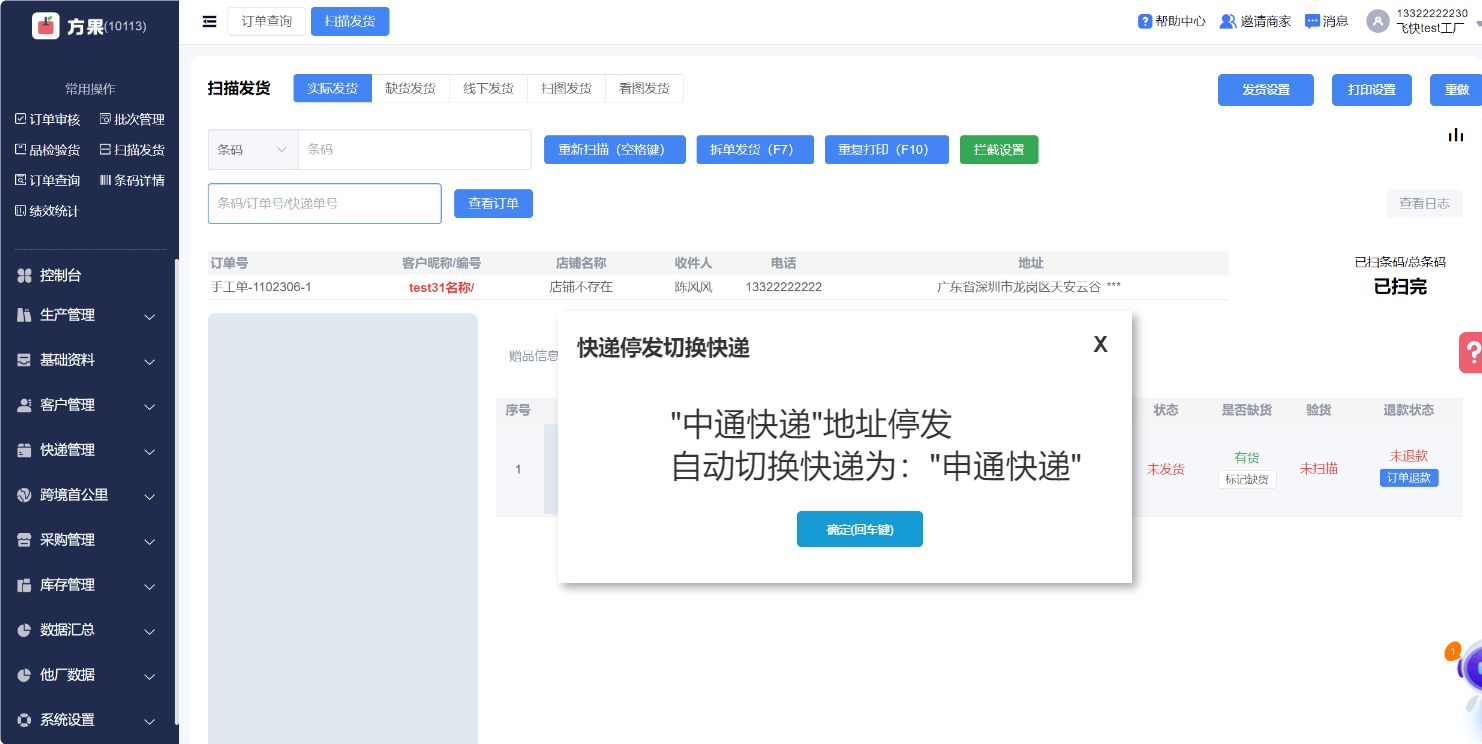
Task: Click the 方果 logo icon
Action: point(46,26)
